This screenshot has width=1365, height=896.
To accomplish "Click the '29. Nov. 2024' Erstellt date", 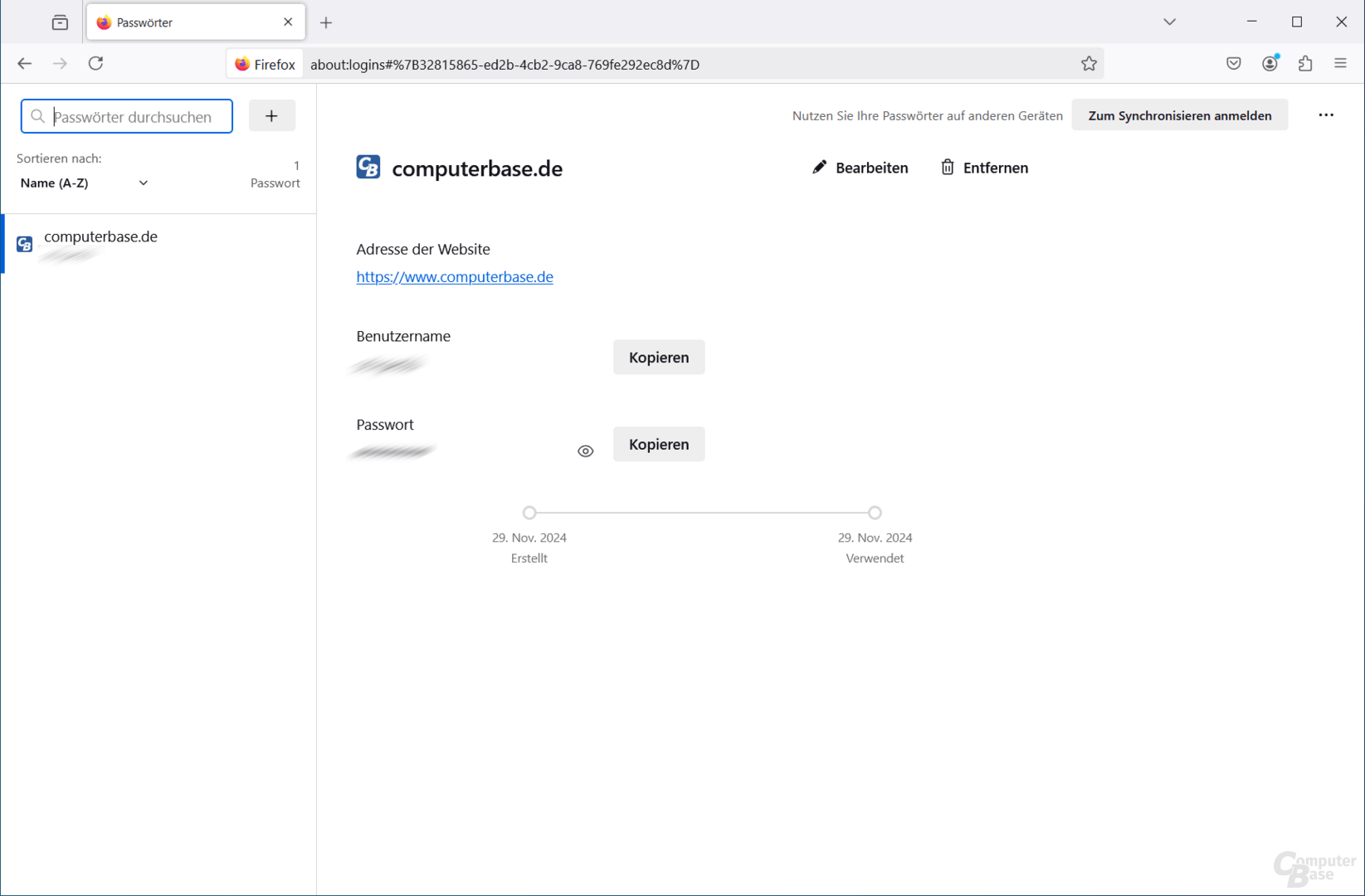I will pyautogui.click(x=529, y=538).
